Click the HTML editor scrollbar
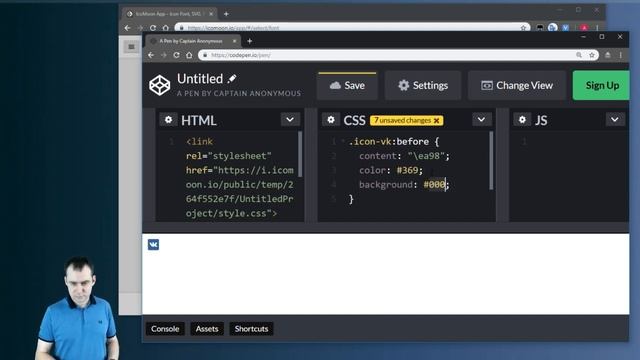 tap(300, 154)
